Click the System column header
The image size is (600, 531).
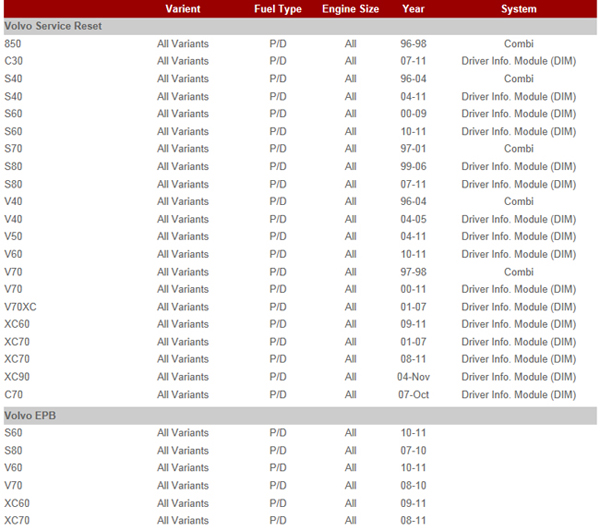[519, 9]
